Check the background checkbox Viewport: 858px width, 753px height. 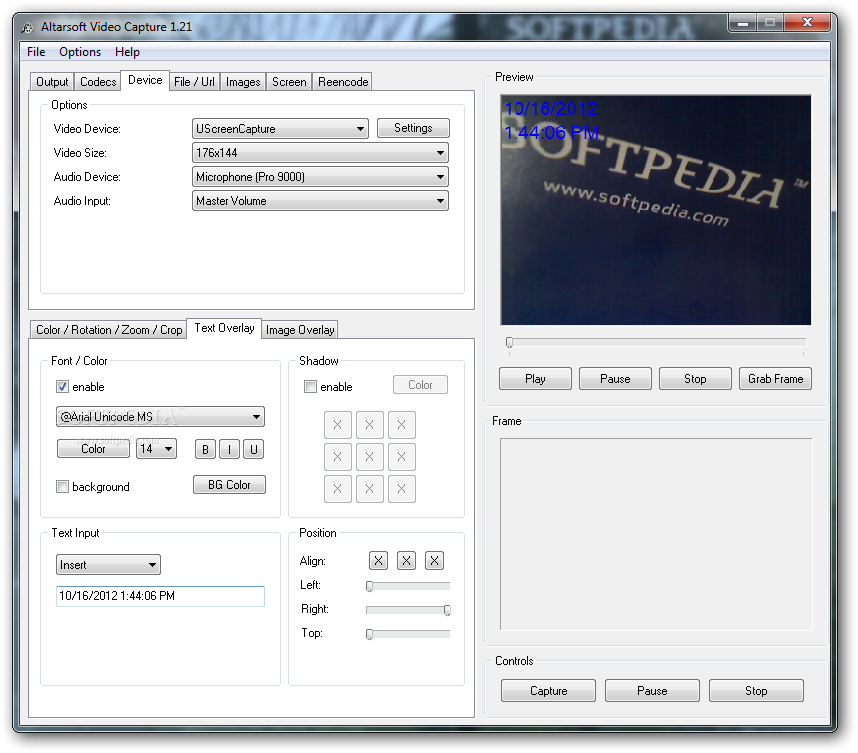click(62, 486)
